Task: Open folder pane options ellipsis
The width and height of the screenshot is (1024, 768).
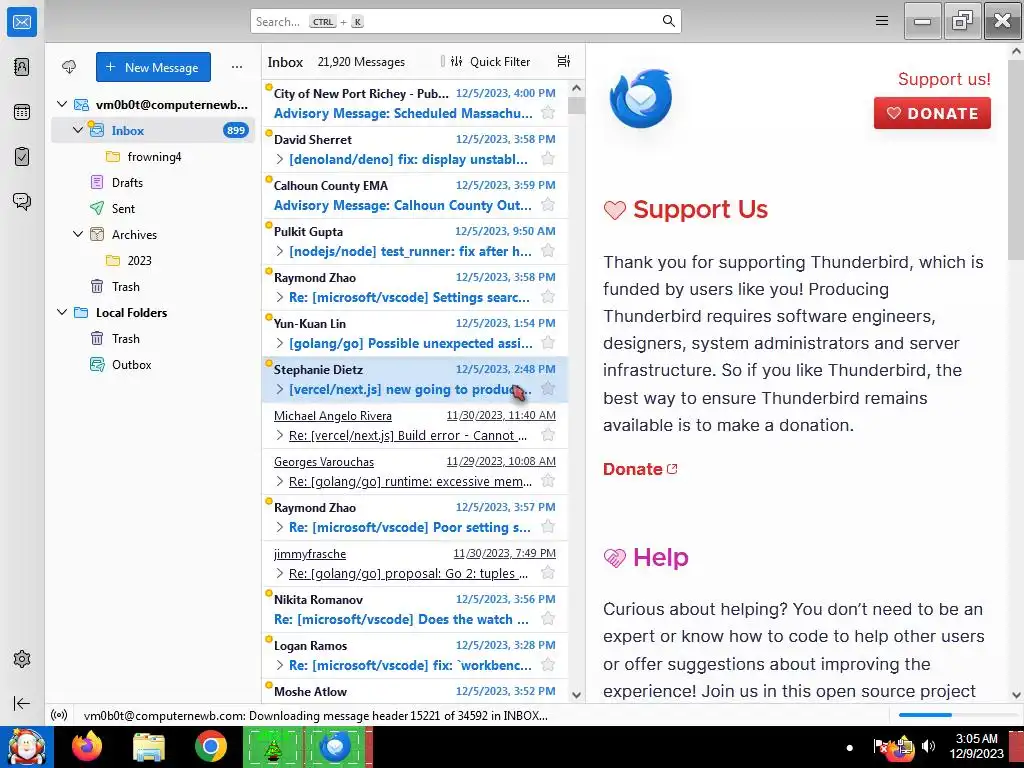Action: click(x=236, y=67)
